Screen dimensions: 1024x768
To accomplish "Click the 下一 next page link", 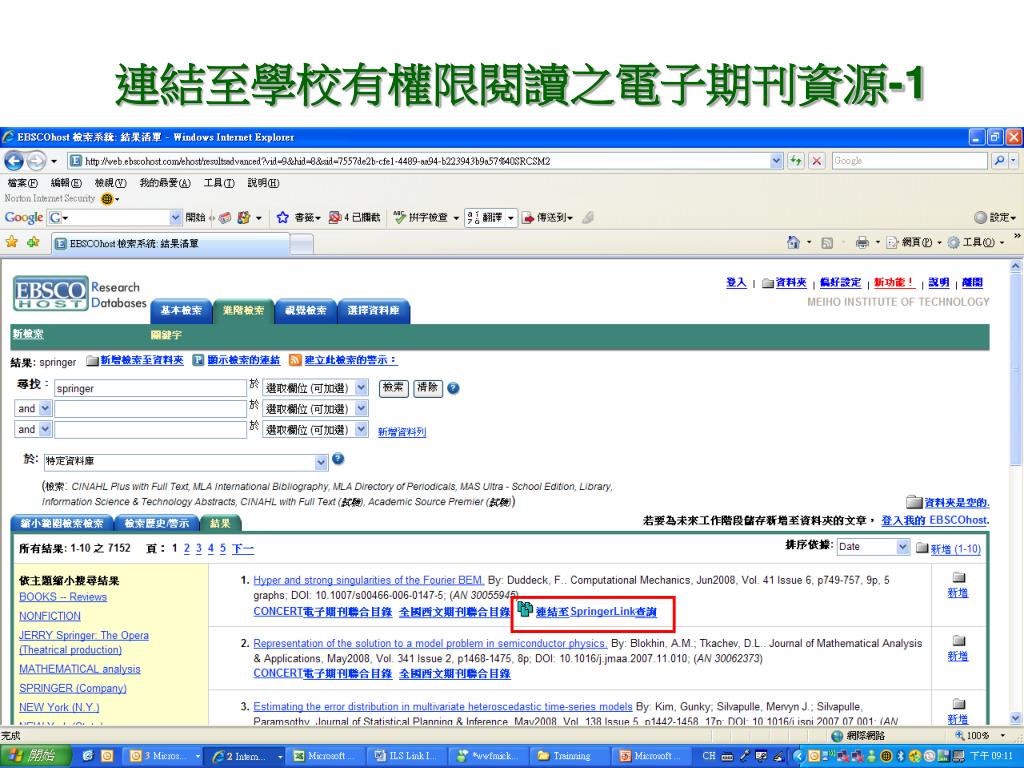I will (x=242, y=549).
